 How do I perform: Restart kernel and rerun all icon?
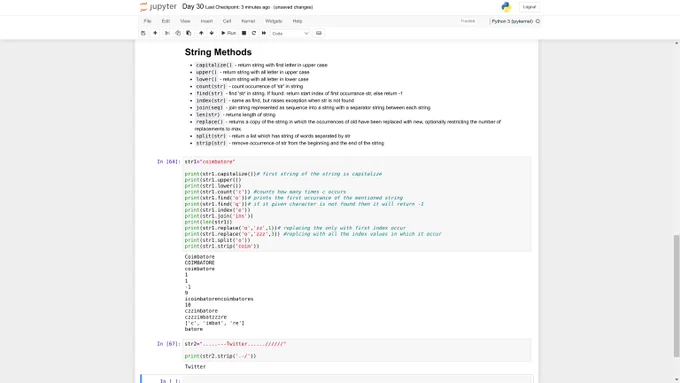pyautogui.click(x=264, y=33)
